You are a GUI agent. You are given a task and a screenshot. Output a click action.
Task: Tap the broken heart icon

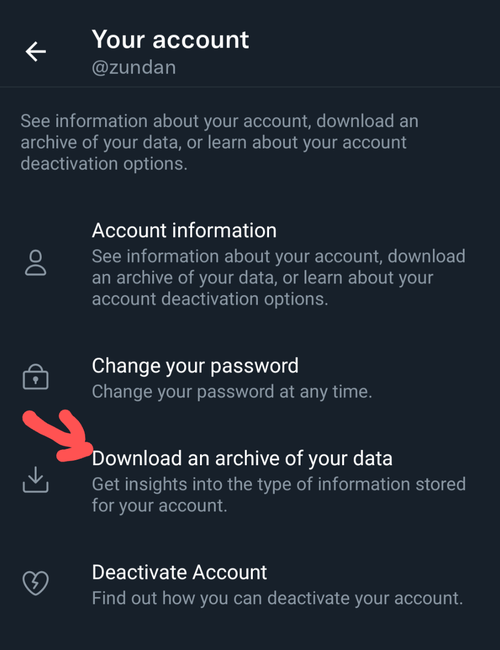click(36, 583)
